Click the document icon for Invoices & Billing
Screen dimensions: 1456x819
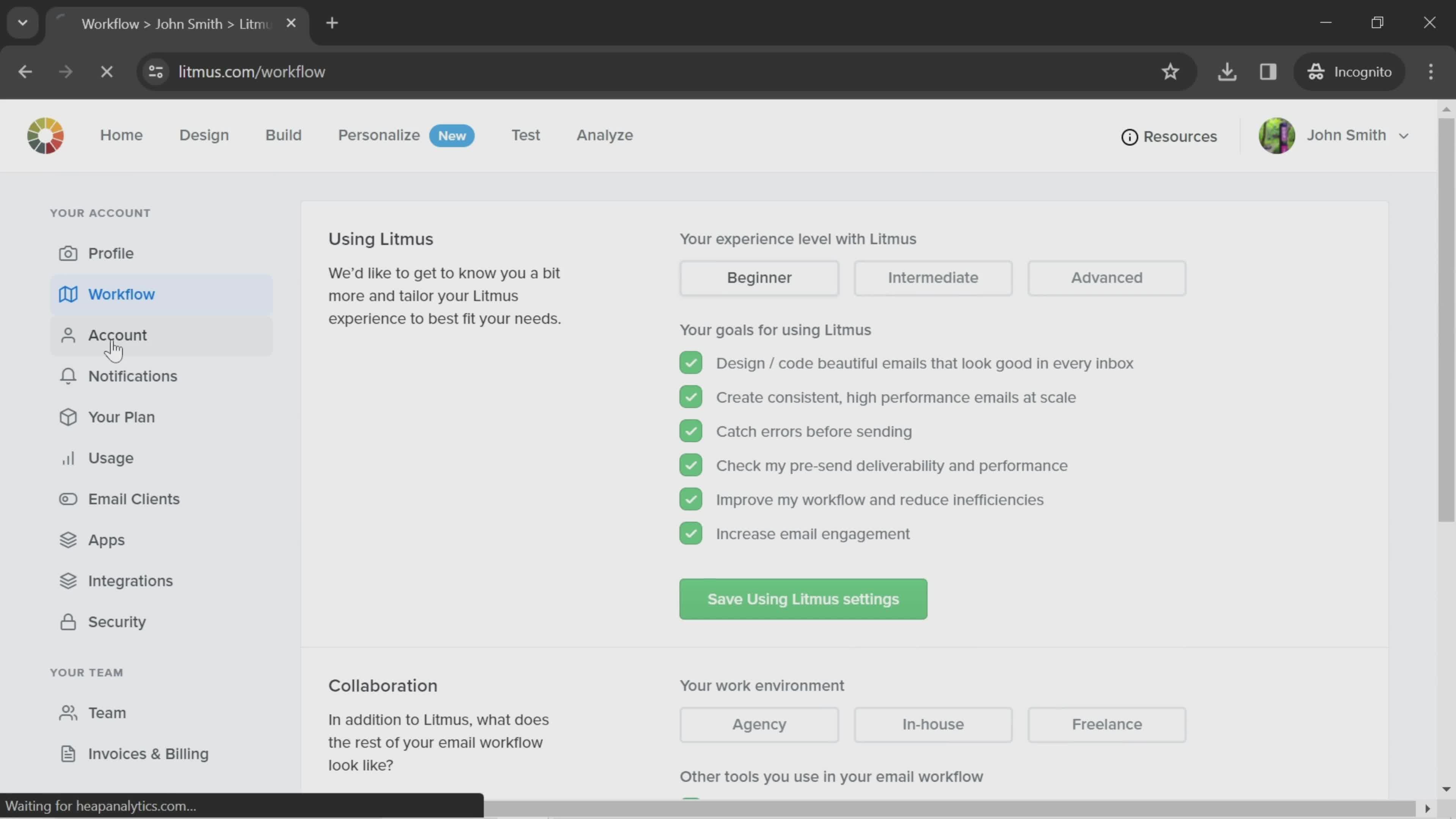68,753
